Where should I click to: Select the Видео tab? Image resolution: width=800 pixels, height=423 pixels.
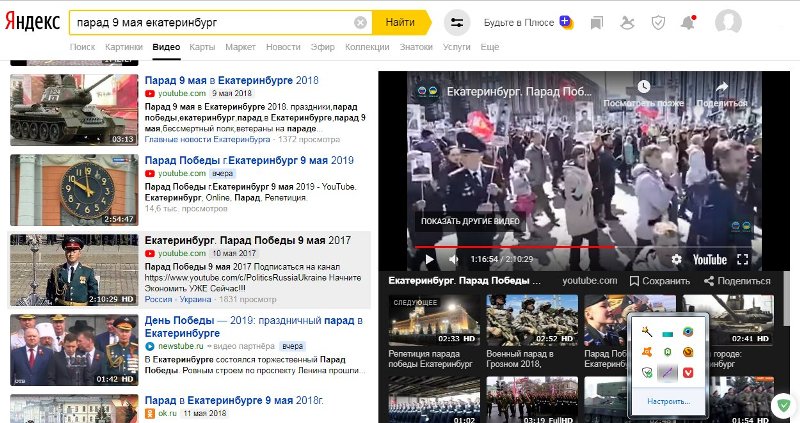click(166, 47)
